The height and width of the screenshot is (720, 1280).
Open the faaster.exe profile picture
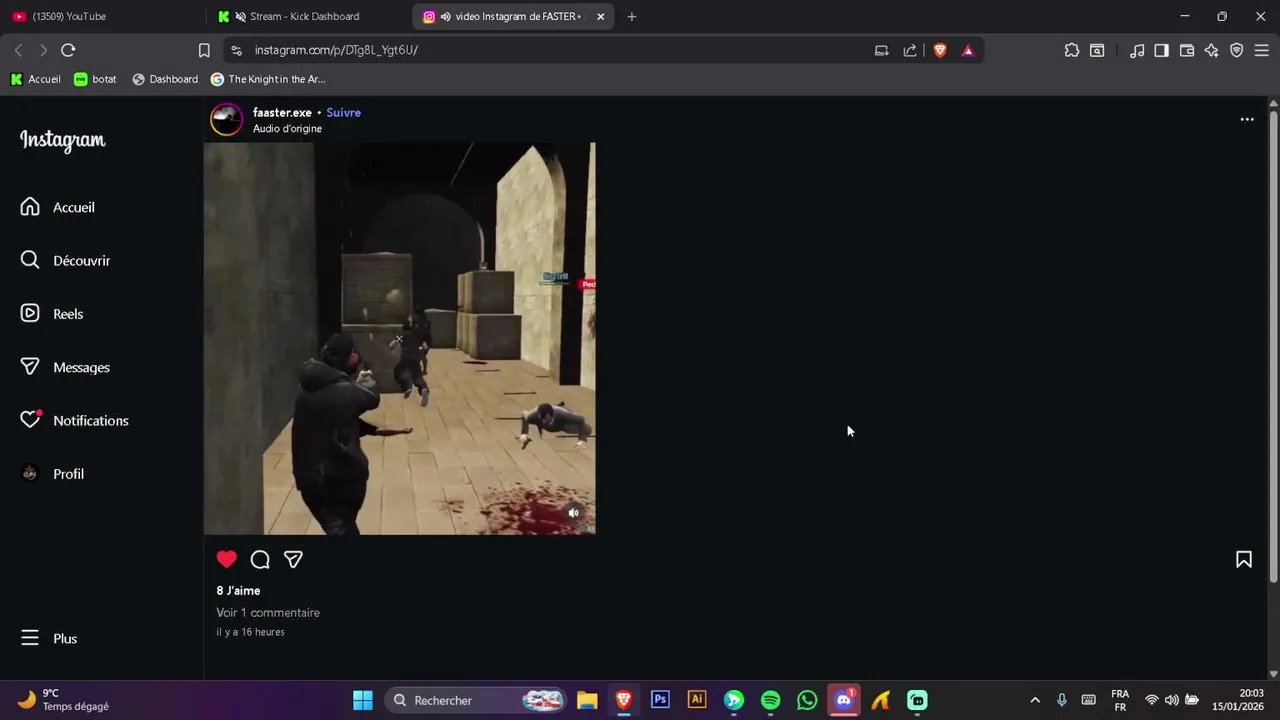(x=227, y=120)
